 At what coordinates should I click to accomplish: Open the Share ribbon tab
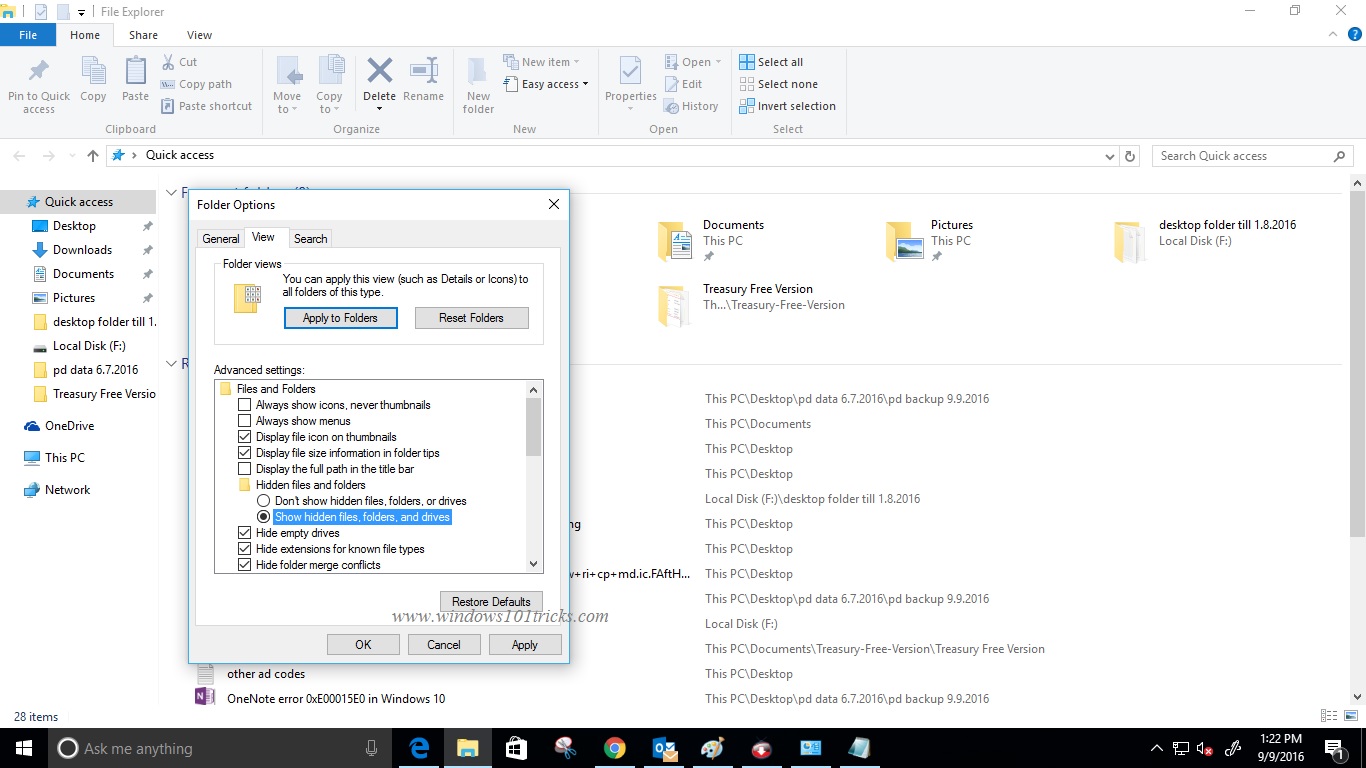143,34
